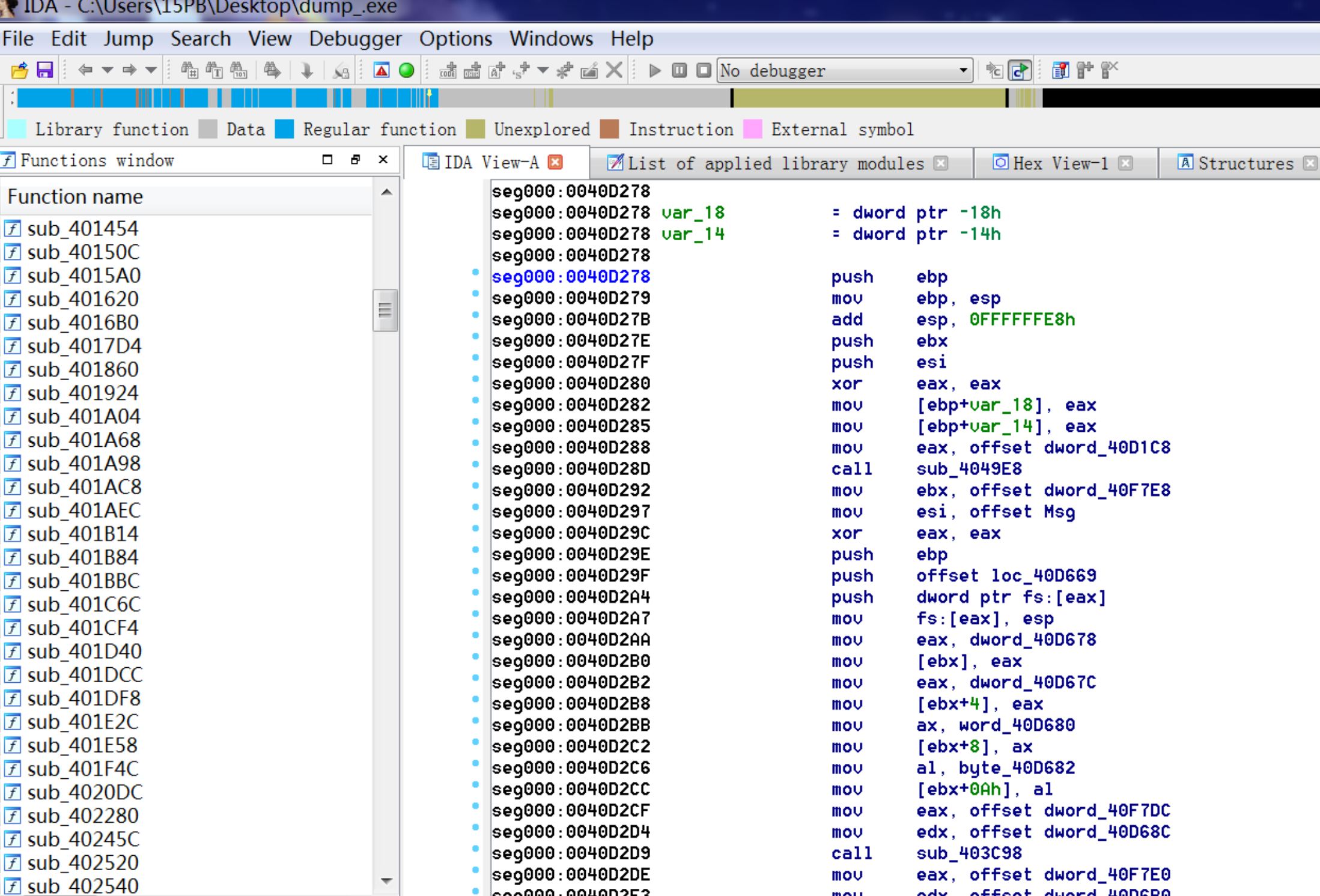The image size is (1320, 896).
Task: Click the Convert to code icon
Action: (448, 70)
